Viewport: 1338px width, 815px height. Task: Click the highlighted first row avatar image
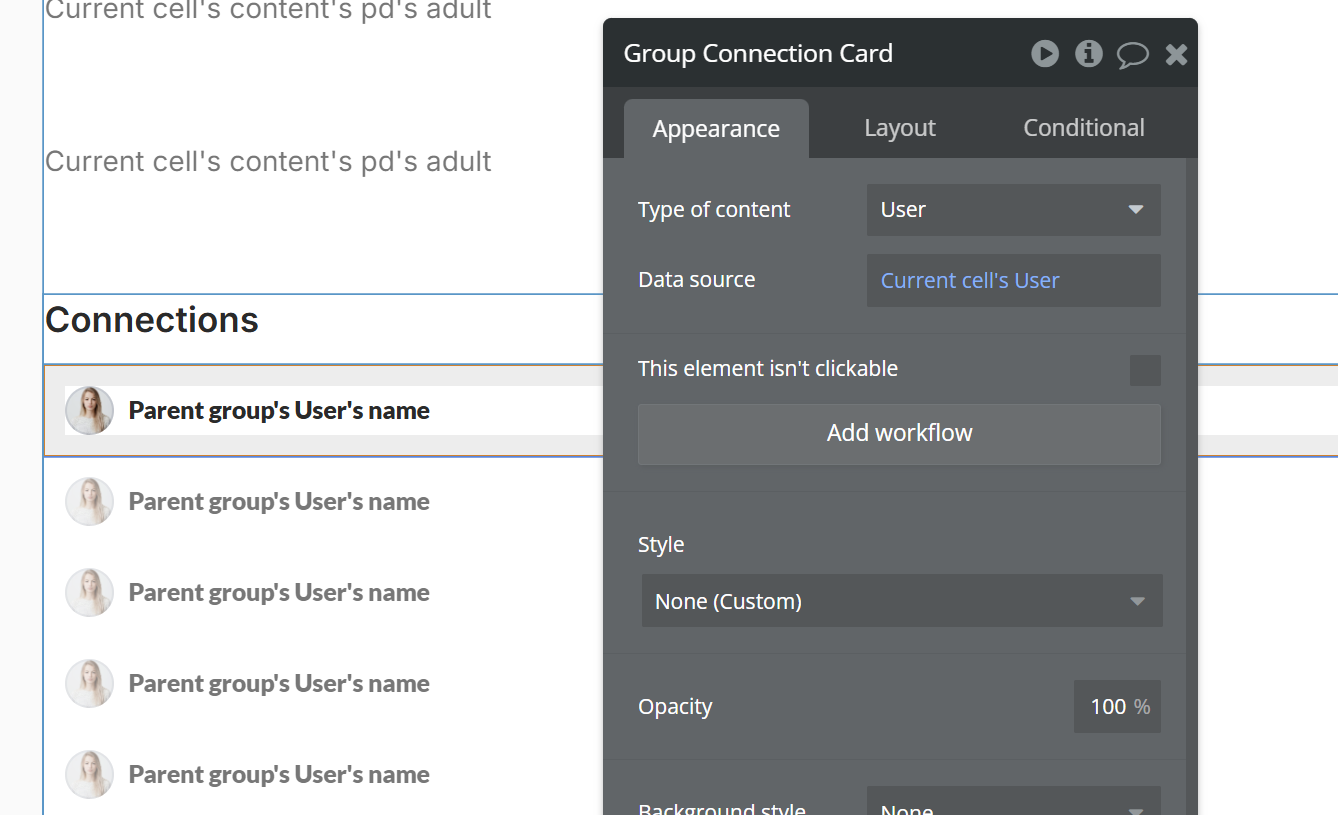(90, 411)
